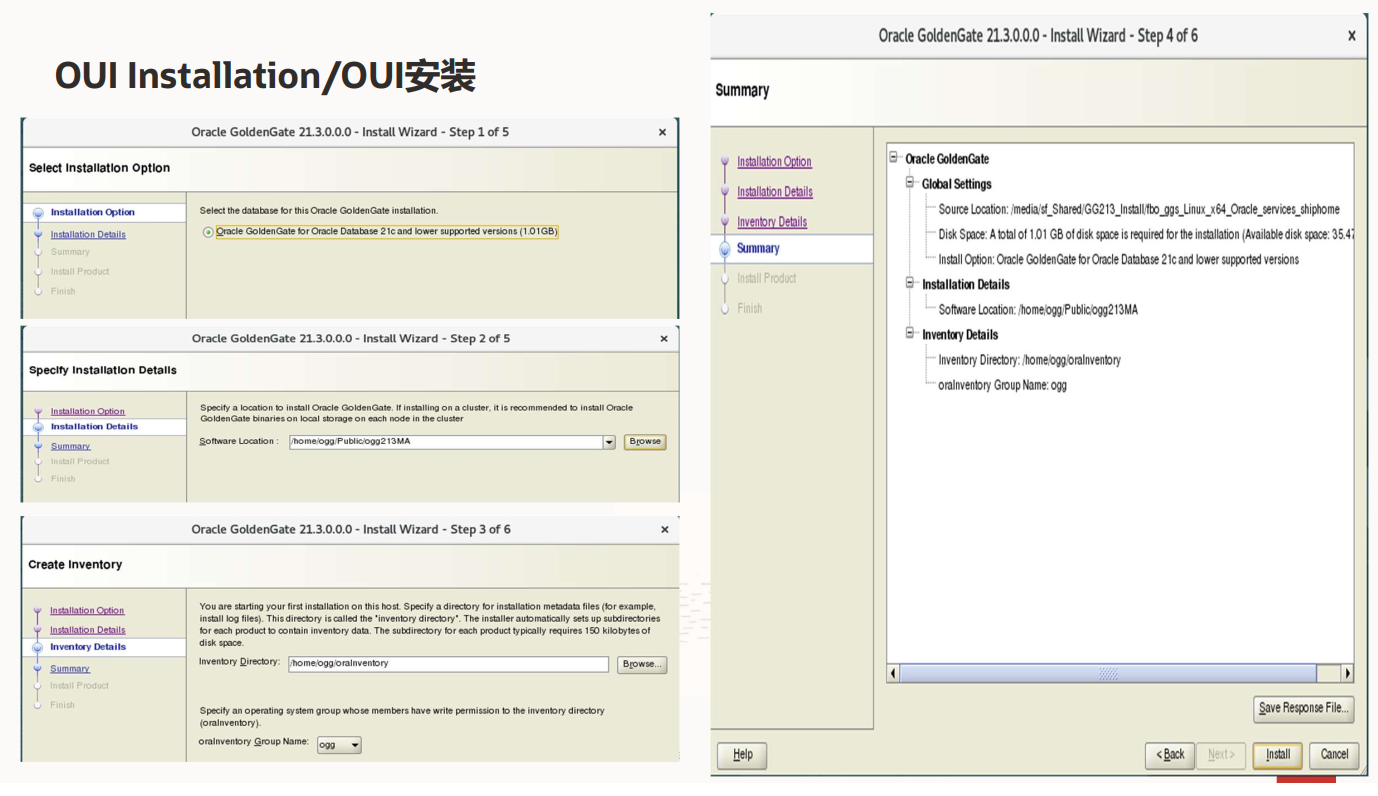The height and width of the screenshot is (796, 1378).
Task: Select Summary step in Step 4 sidebar
Action: 758,249
